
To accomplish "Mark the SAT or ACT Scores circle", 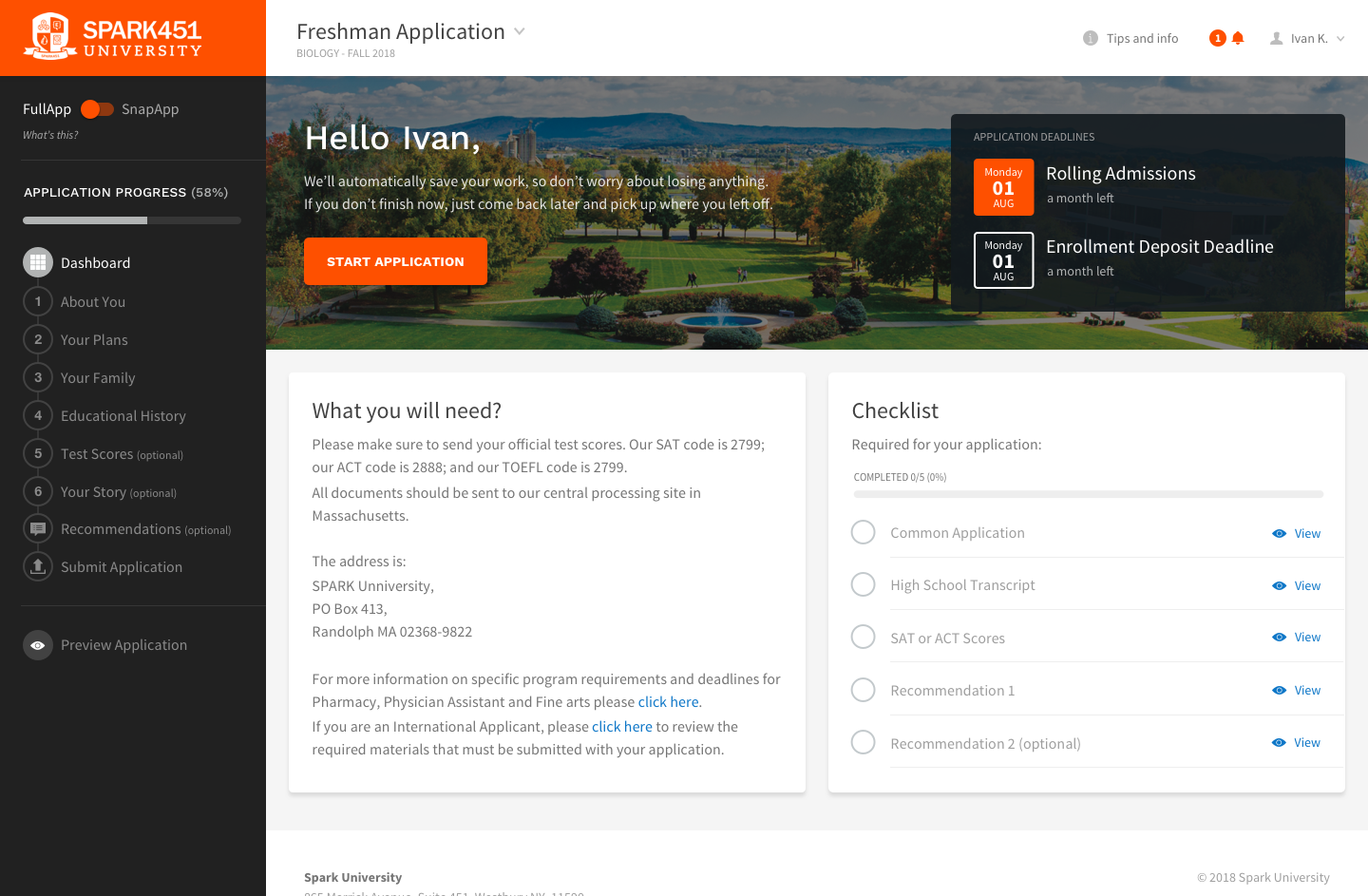I will point(863,637).
